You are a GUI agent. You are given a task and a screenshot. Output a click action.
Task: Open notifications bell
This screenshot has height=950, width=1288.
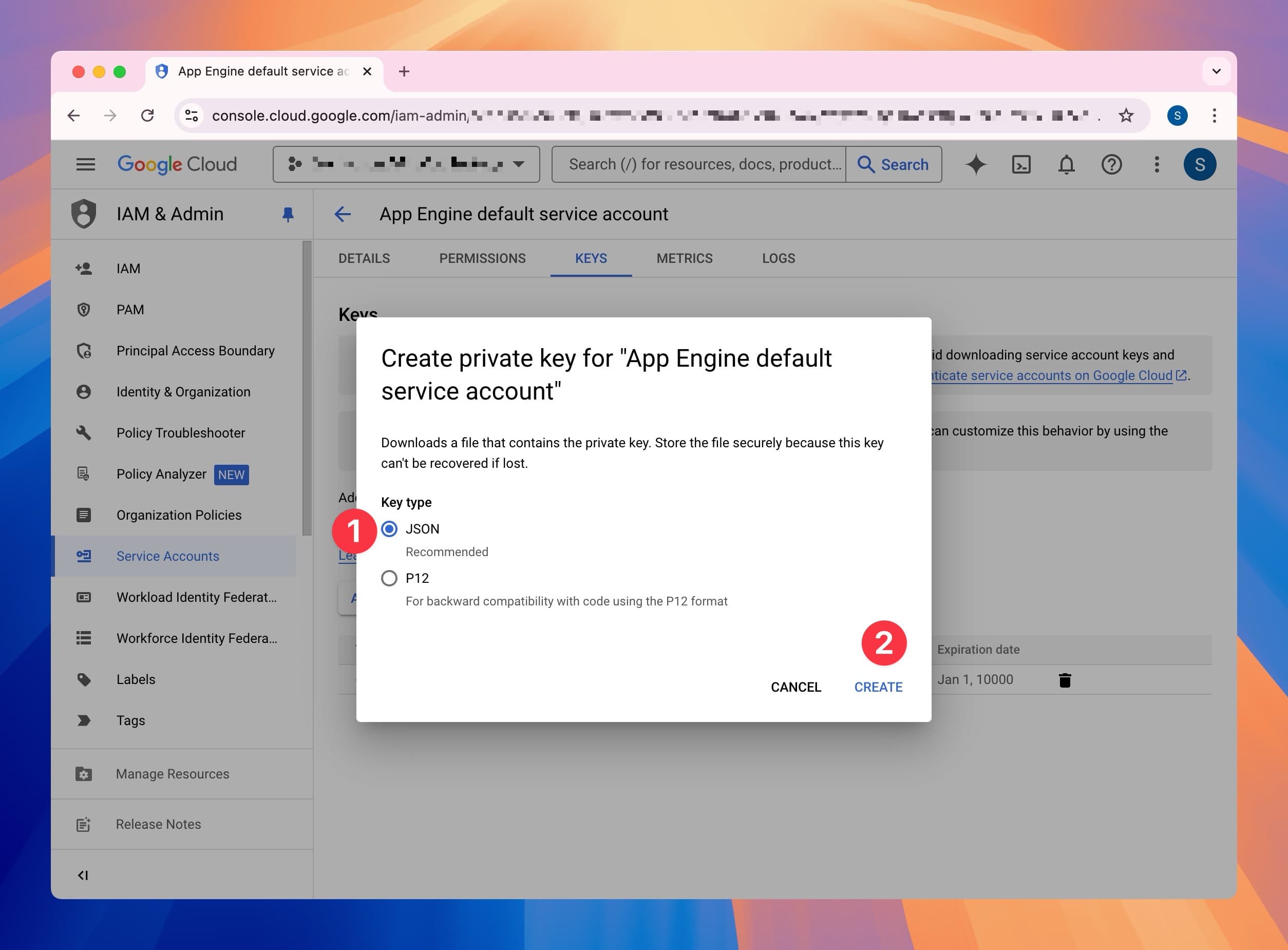pyautogui.click(x=1066, y=164)
